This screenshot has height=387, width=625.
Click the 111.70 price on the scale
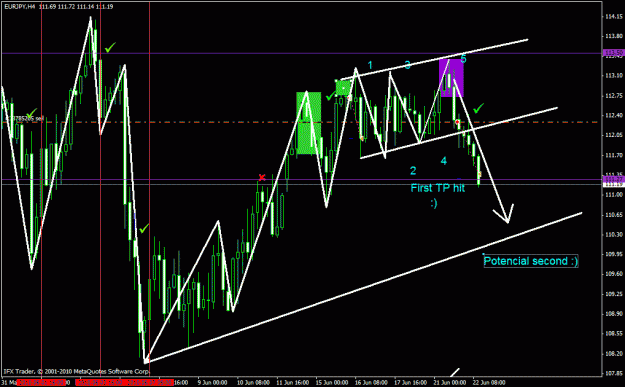click(x=614, y=155)
